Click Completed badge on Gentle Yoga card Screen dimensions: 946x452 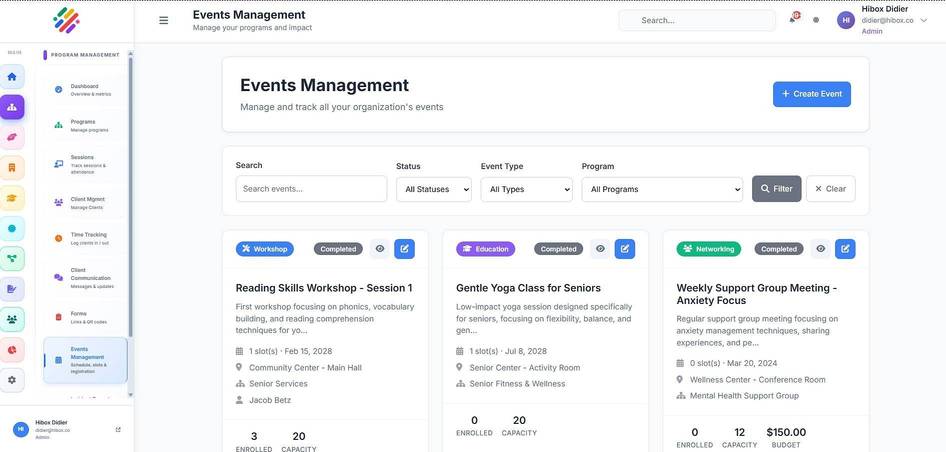point(559,249)
